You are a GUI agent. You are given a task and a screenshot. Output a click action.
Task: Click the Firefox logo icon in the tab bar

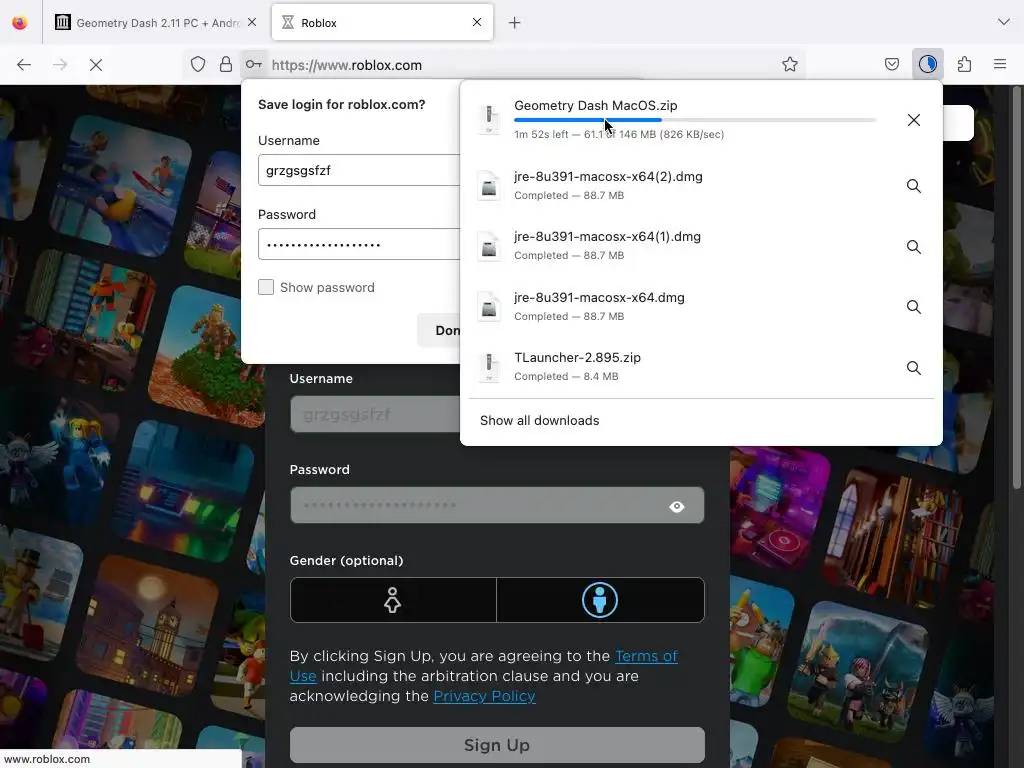(20, 23)
